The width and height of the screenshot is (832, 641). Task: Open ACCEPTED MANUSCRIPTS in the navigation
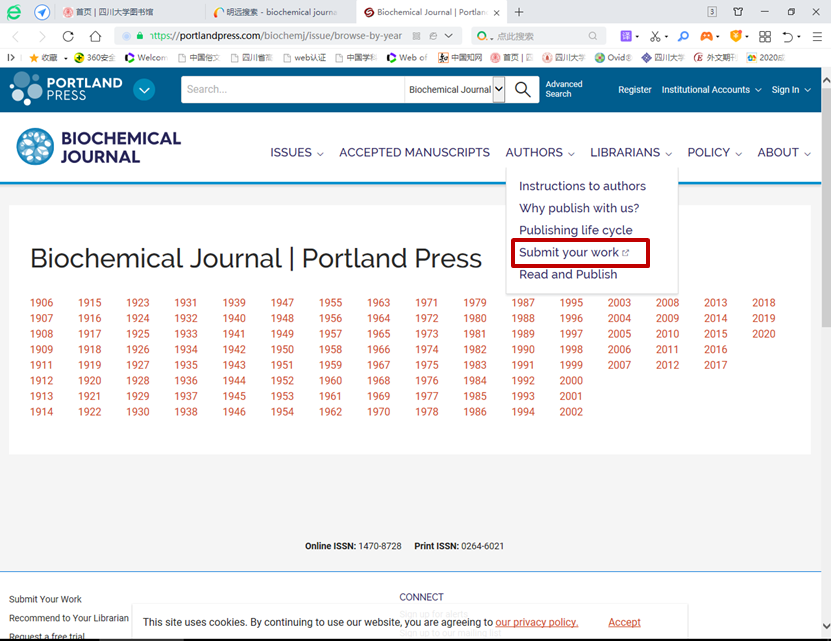[x=414, y=153]
